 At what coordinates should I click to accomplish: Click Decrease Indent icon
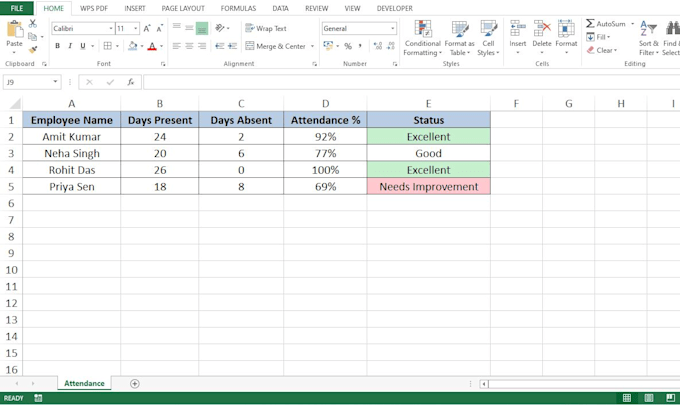coord(220,46)
